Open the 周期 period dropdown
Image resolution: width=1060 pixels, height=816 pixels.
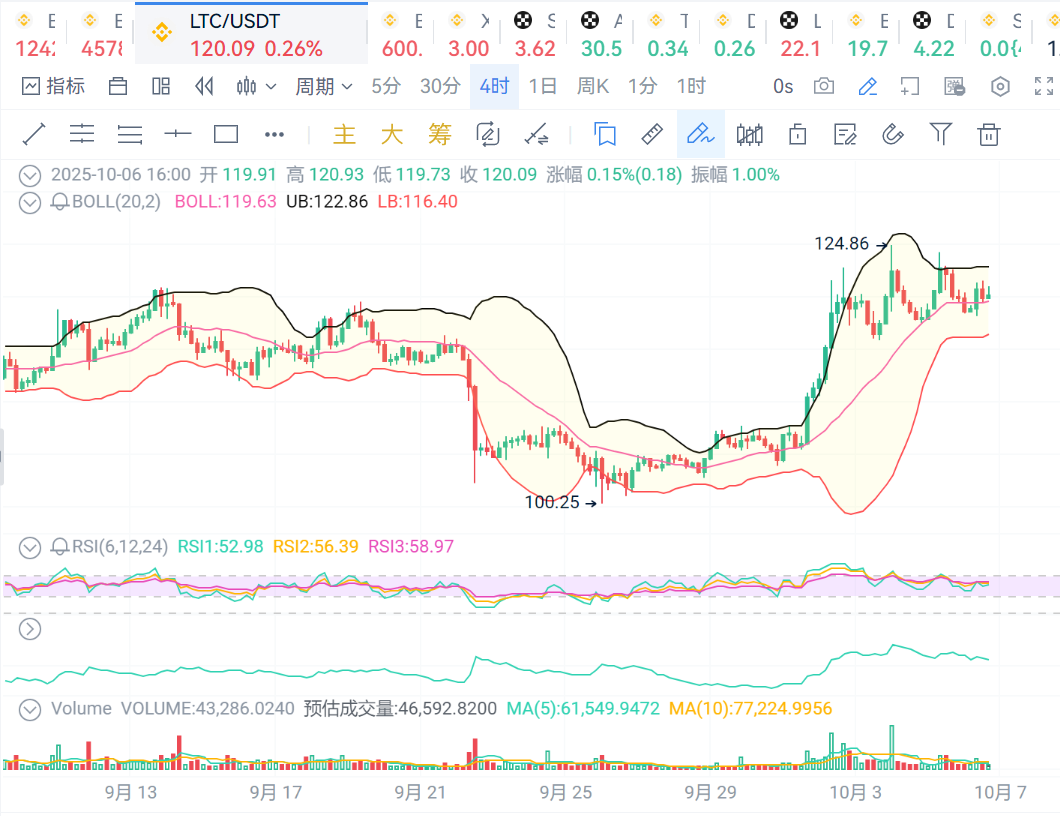(323, 87)
